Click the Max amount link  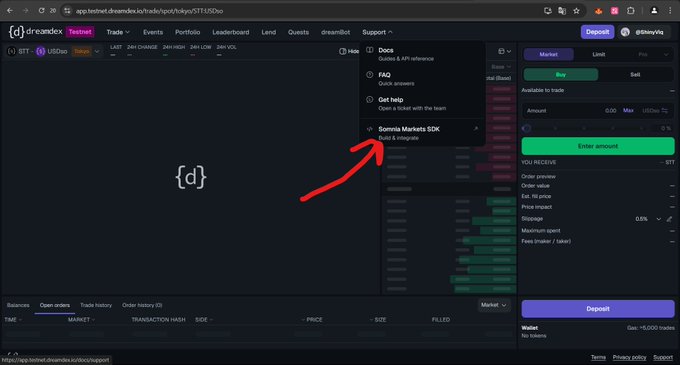[628, 111]
